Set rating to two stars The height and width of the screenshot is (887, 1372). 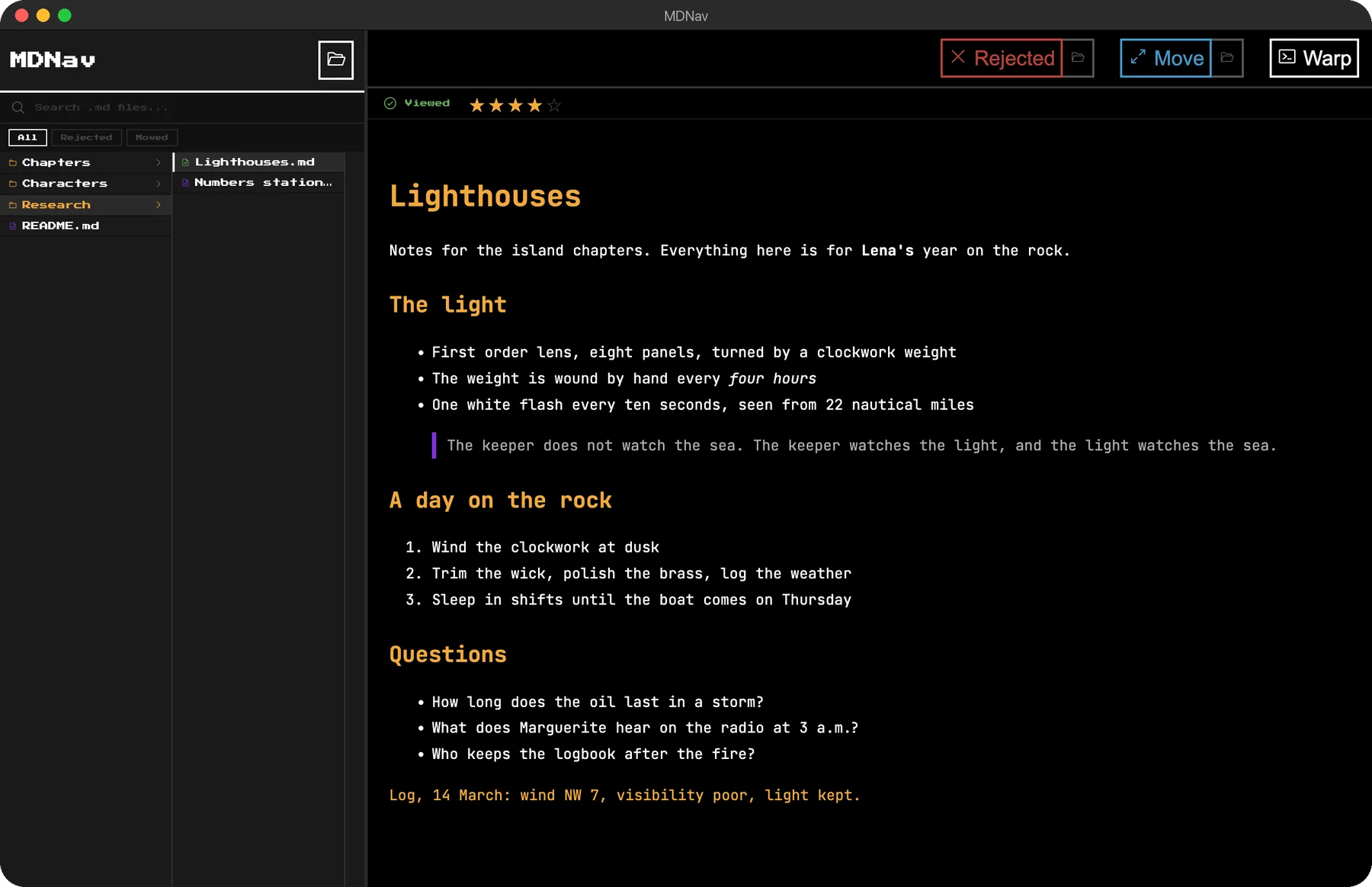(x=496, y=105)
